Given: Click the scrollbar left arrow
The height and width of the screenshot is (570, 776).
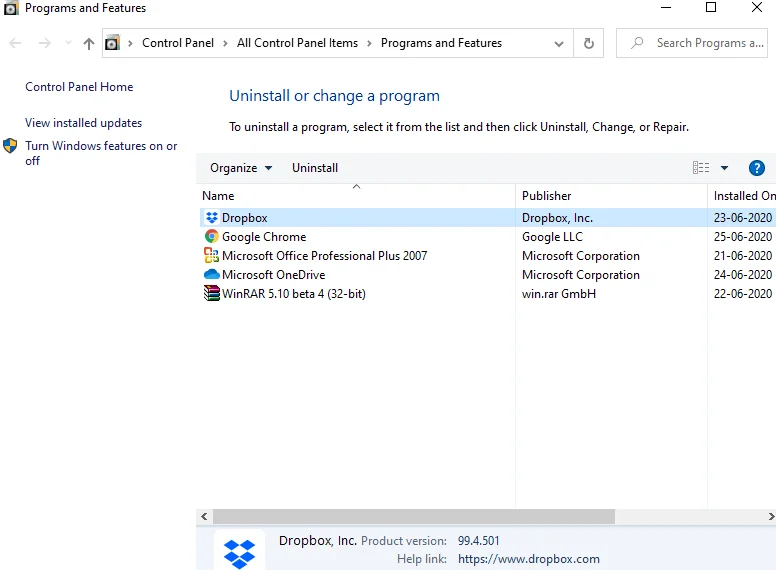Looking at the screenshot, I should (204, 517).
